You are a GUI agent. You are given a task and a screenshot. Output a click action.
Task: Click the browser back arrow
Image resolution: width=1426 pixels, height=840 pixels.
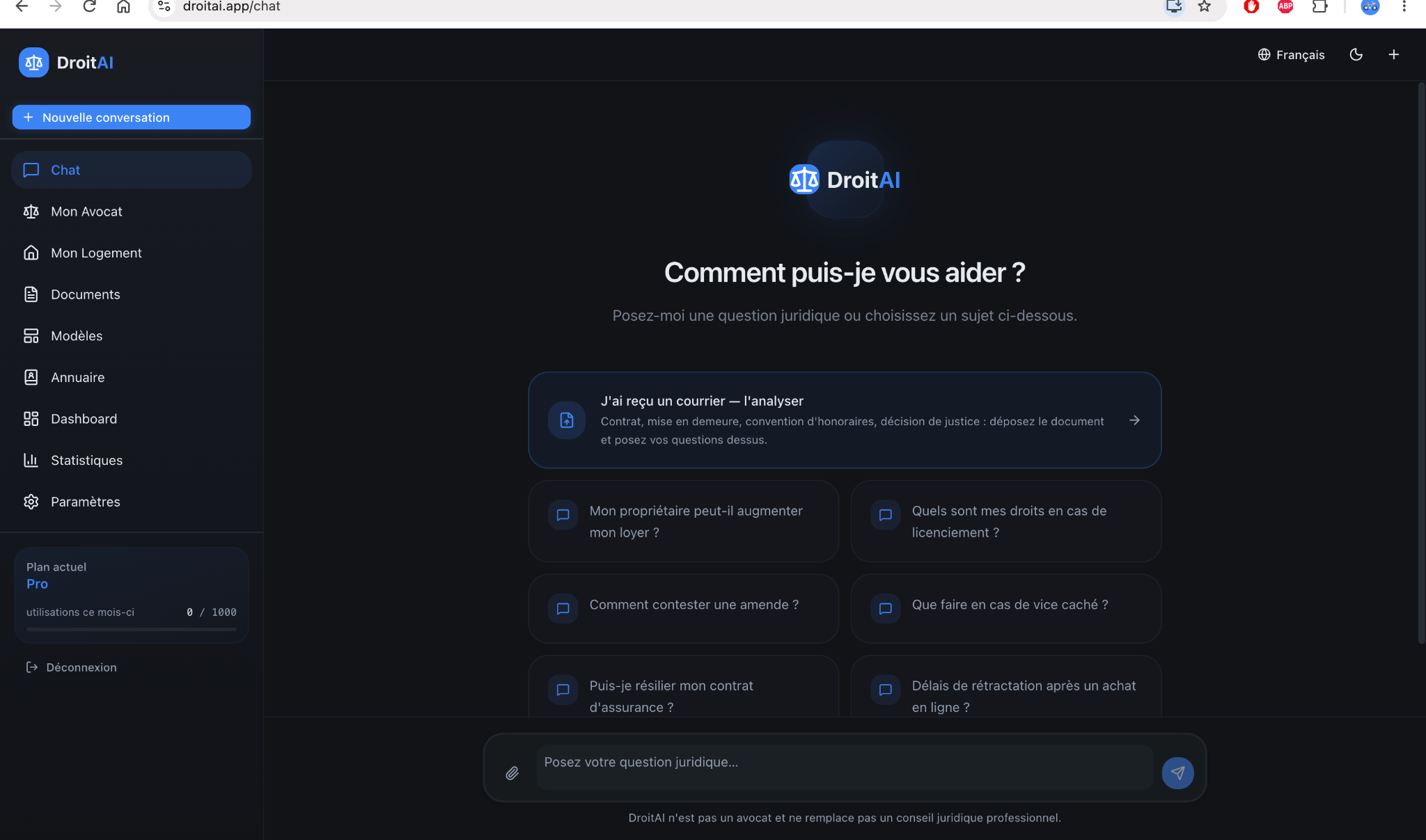pyautogui.click(x=22, y=6)
